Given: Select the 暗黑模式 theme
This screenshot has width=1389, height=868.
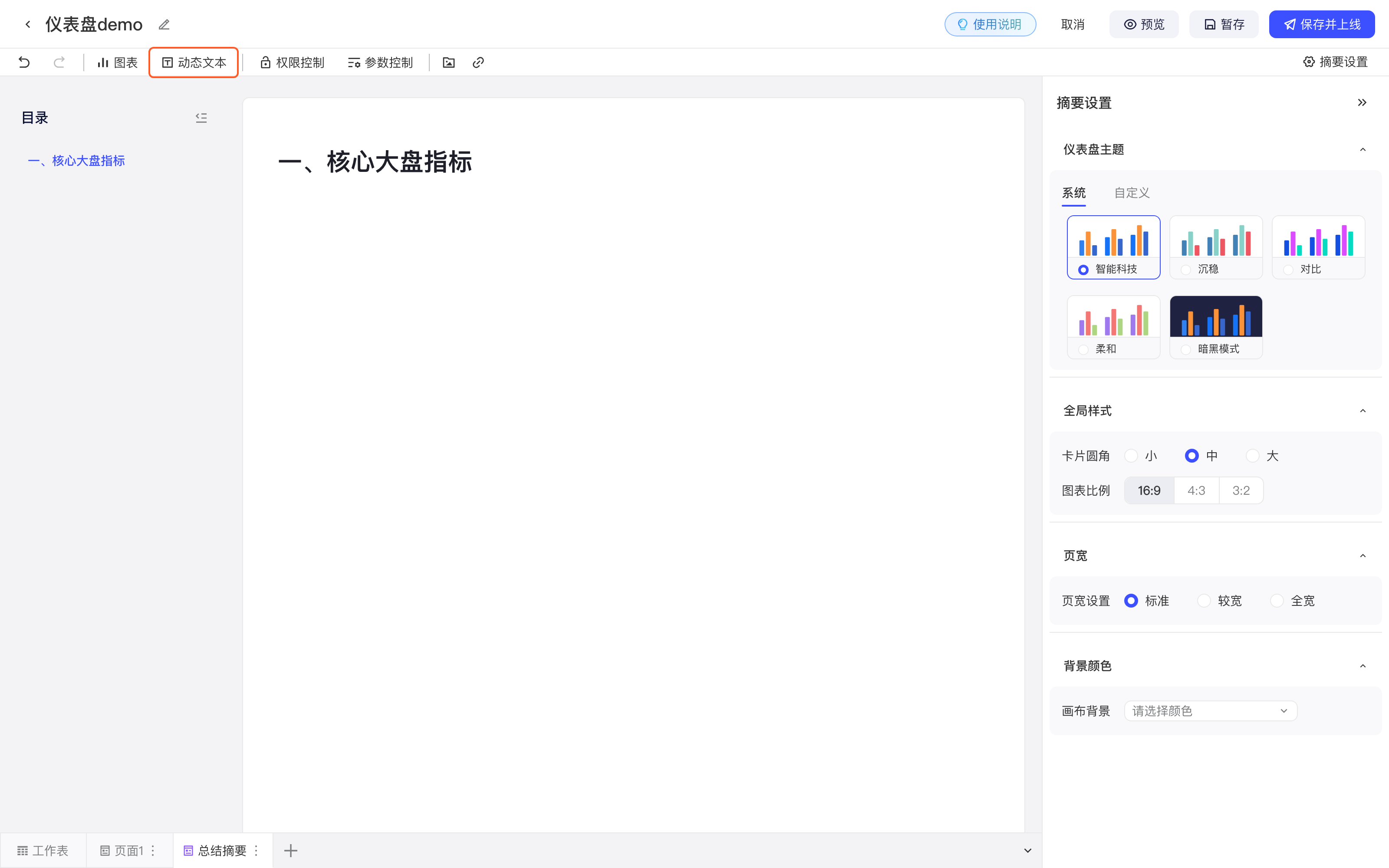Looking at the screenshot, I should (x=1216, y=327).
